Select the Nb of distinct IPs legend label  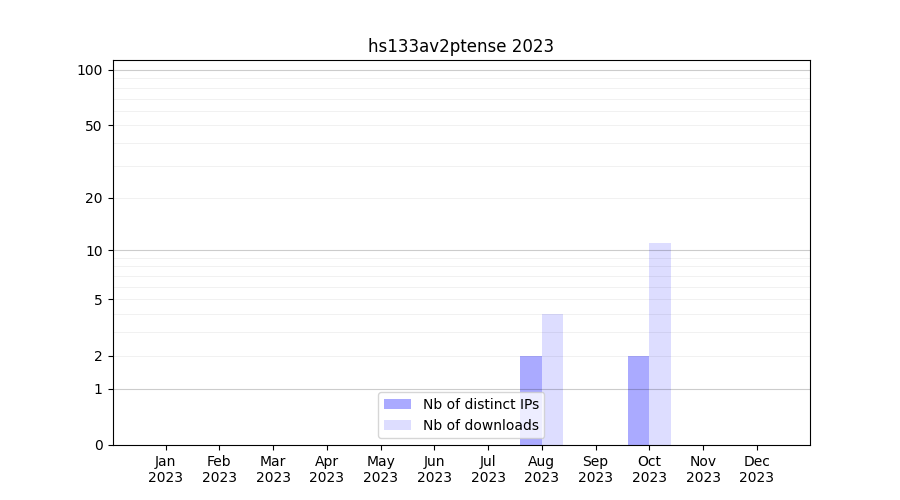pos(480,404)
